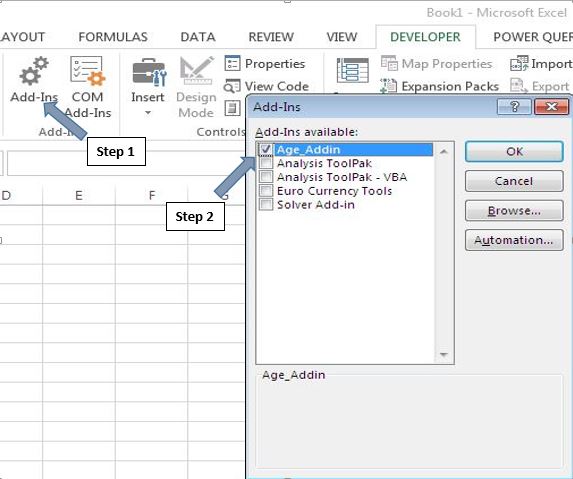The height and width of the screenshot is (479, 573).
Task: Uncheck the Age_Addin checkbox
Action: pyautogui.click(x=266, y=149)
